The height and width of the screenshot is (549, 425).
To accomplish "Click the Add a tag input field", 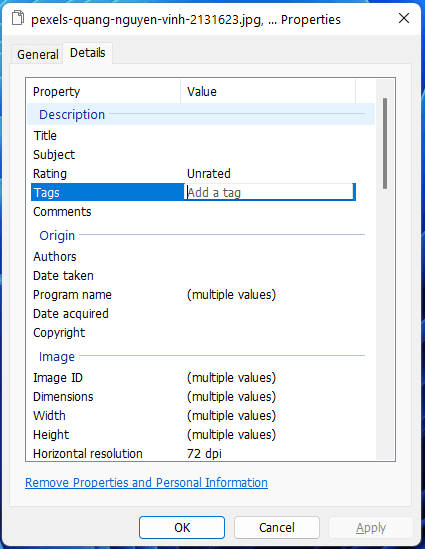I will pyautogui.click(x=269, y=192).
